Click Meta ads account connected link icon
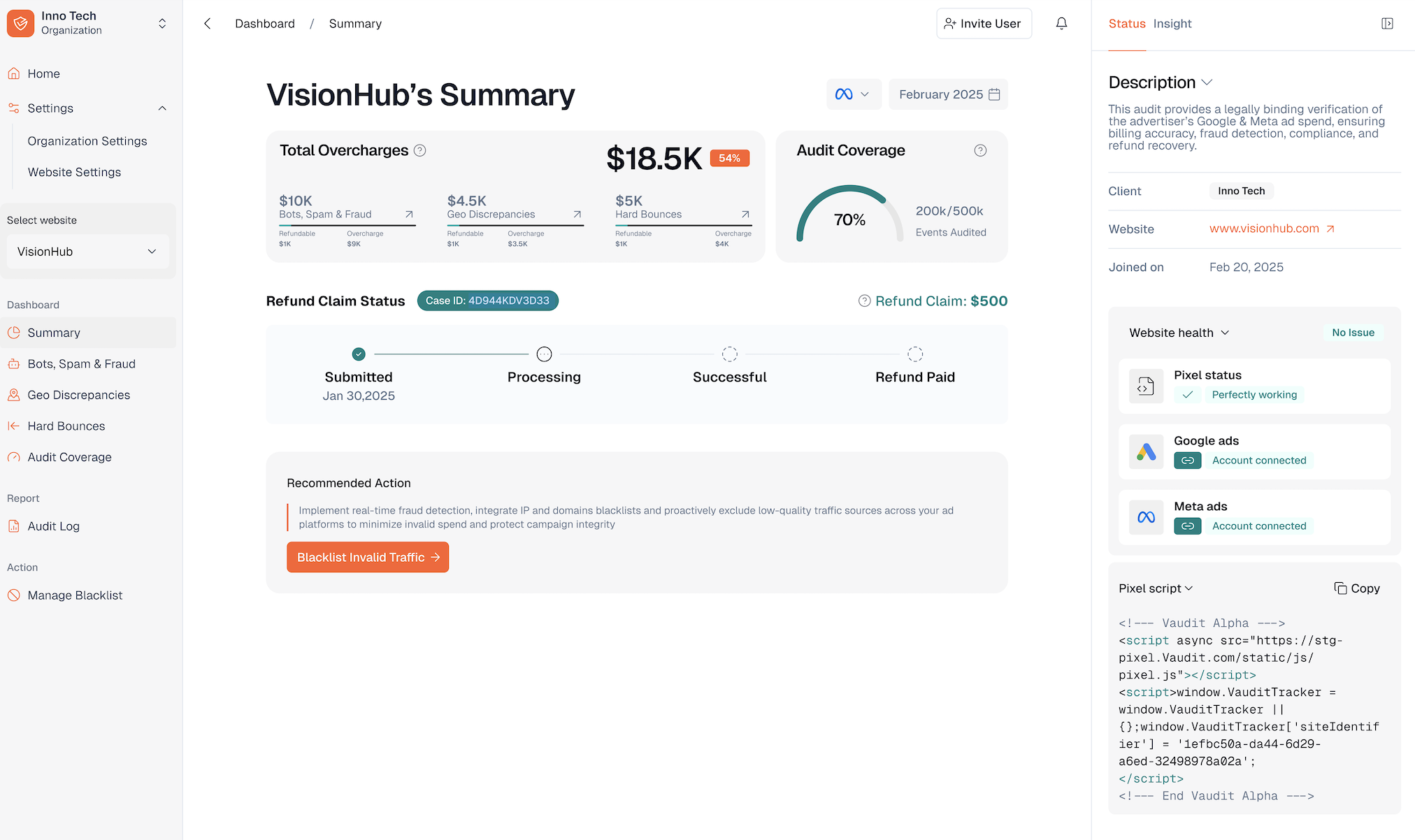Viewport: 1415px width, 840px height. click(1188, 526)
